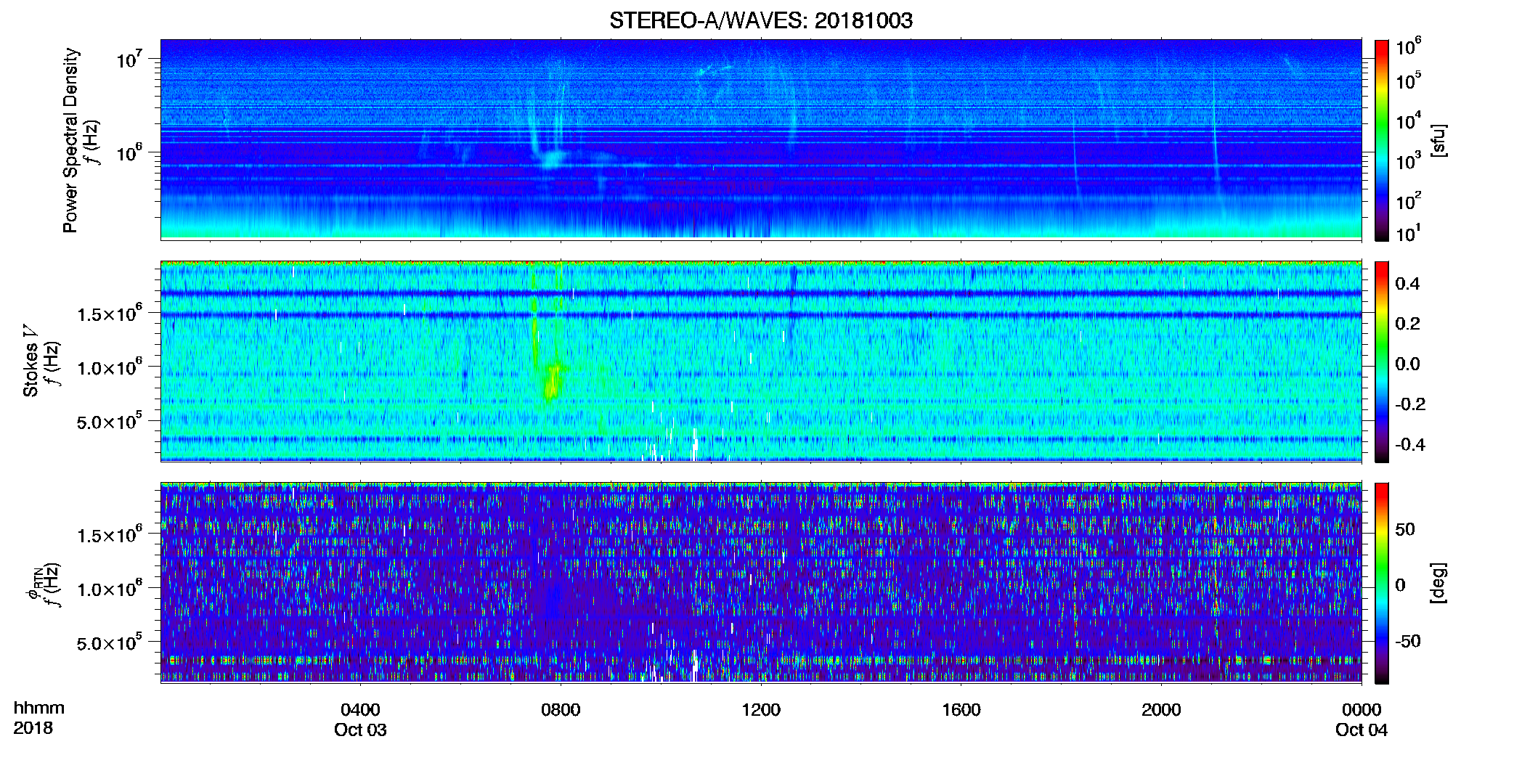Click the 1.5×10^6 tick in the Stokes V panel
This screenshot has width=1522, height=784.
[x=110, y=313]
